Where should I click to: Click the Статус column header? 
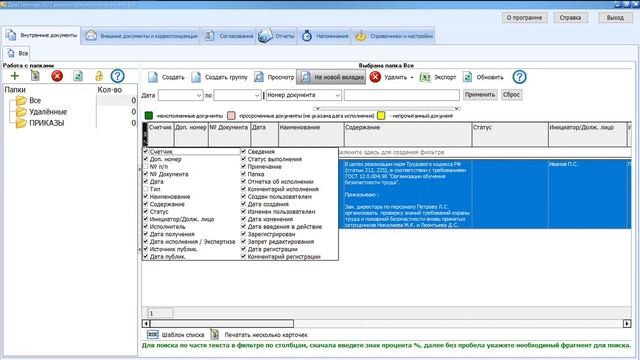[510, 134]
